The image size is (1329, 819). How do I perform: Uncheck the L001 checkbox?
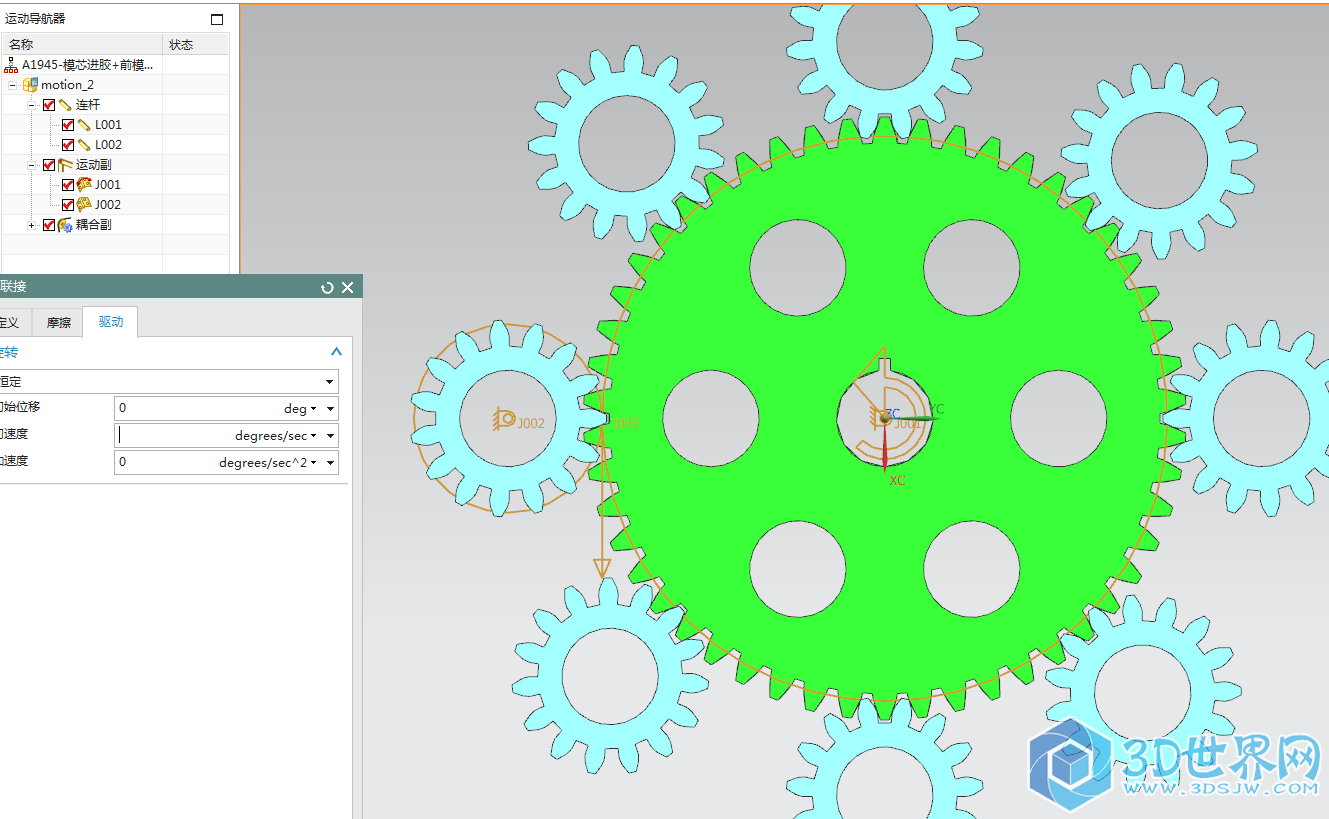coord(68,125)
